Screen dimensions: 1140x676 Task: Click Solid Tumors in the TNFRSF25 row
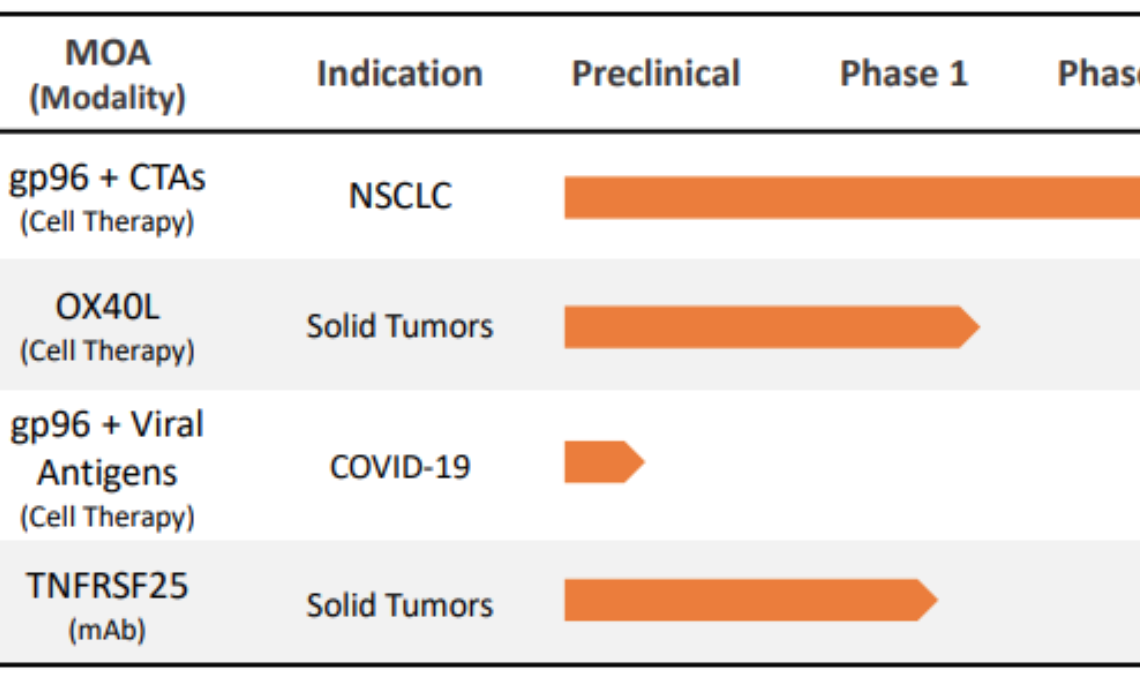tap(400, 605)
